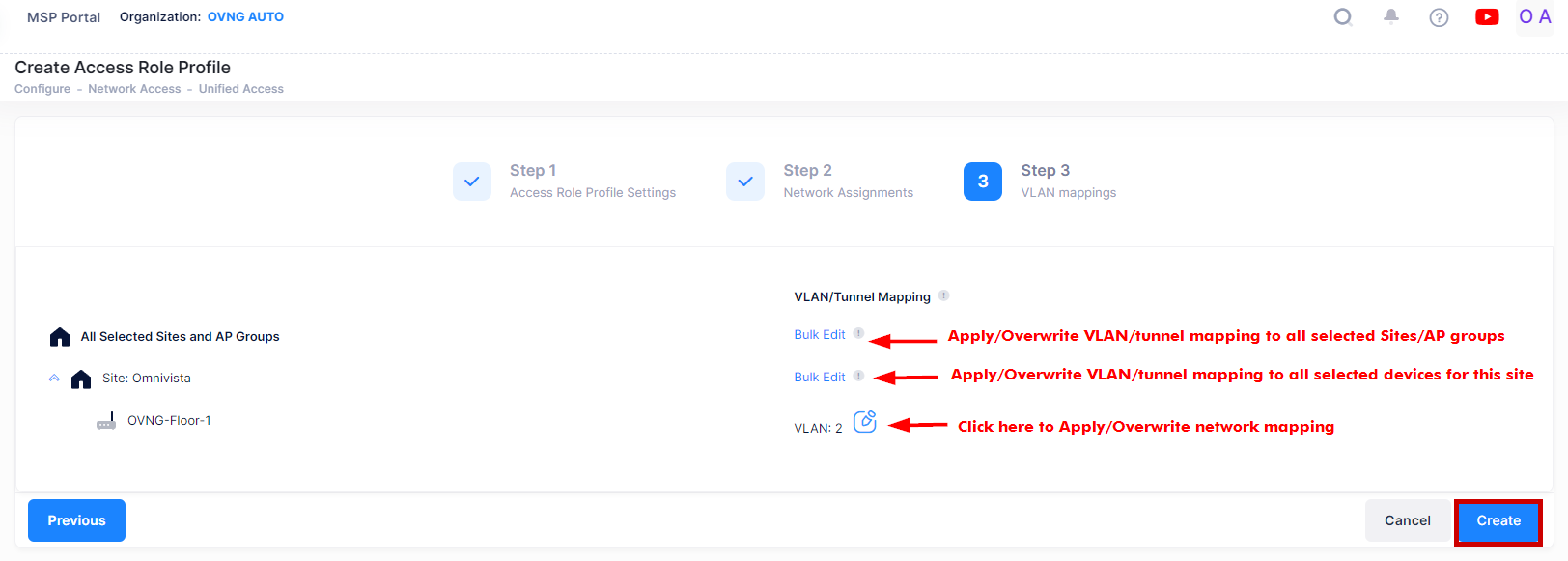The image size is (1568, 561).
Task: Go to MSP Portal
Action: tap(64, 17)
